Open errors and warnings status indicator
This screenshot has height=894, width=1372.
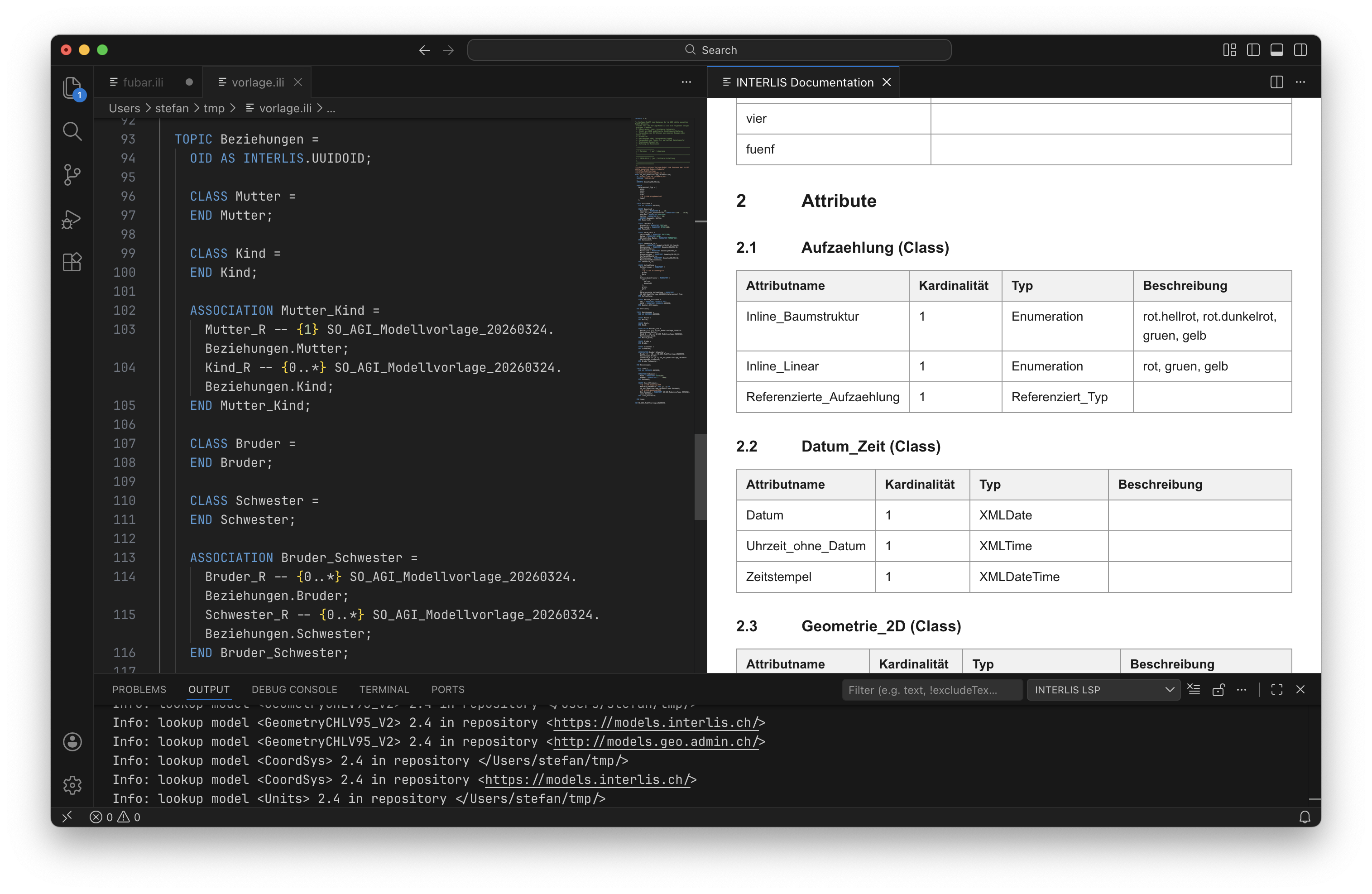click(115, 817)
